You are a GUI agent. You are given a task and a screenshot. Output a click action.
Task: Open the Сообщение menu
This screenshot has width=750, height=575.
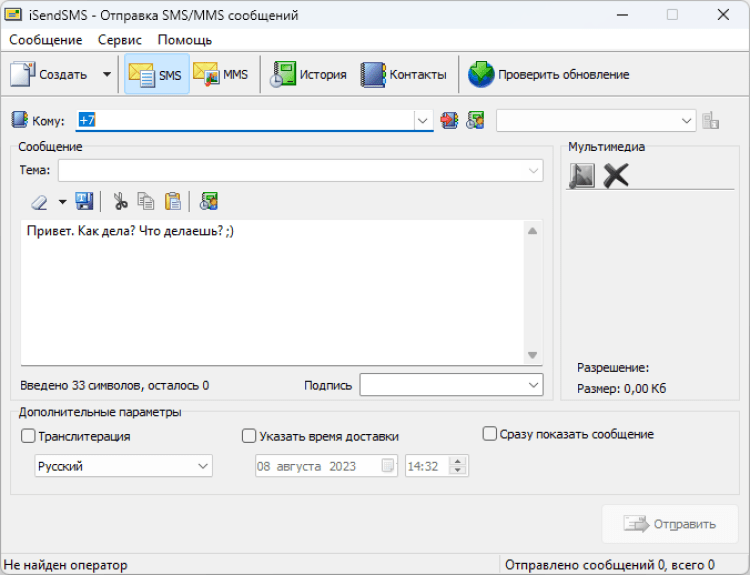[45, 40]
